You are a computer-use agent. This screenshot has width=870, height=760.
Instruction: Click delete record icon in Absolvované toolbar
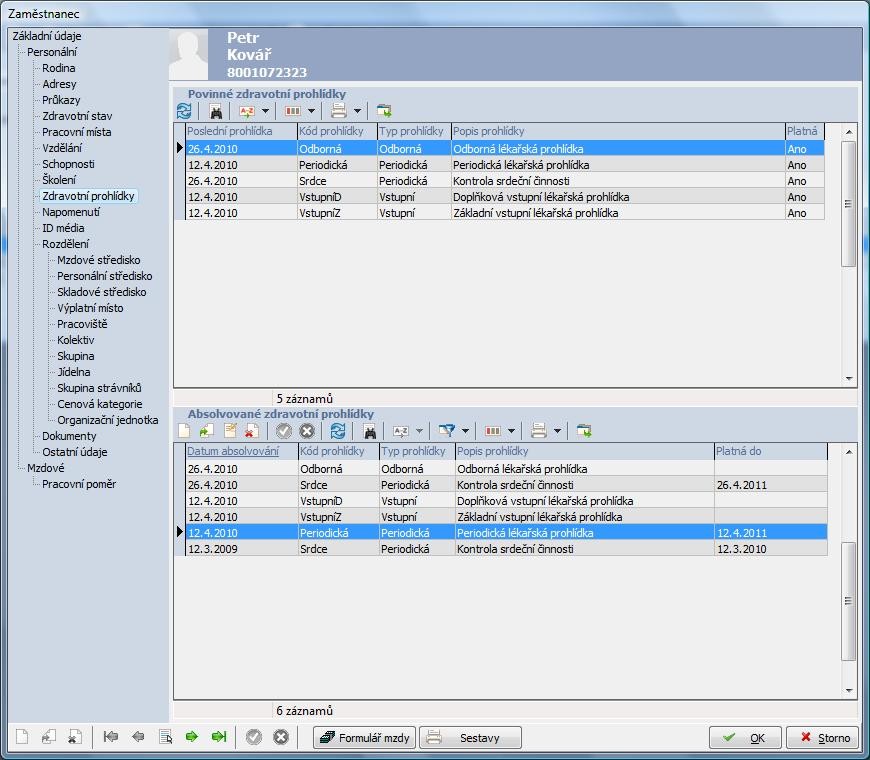pos(252,431)
